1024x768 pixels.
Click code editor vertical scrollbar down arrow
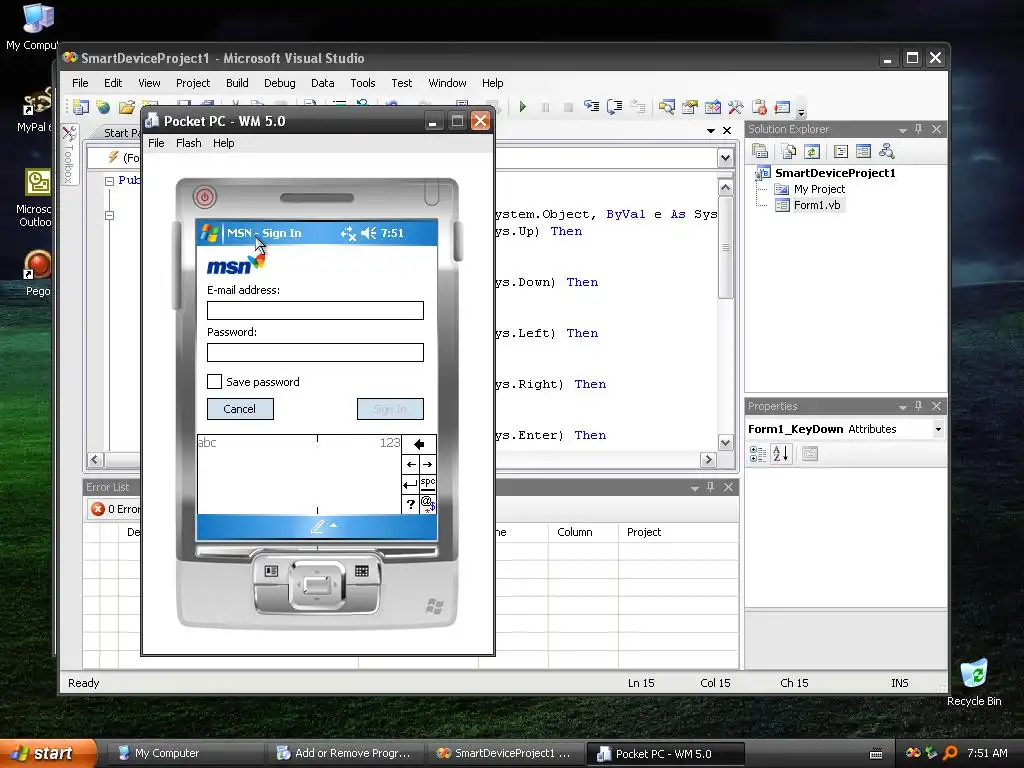pos(726,443)
